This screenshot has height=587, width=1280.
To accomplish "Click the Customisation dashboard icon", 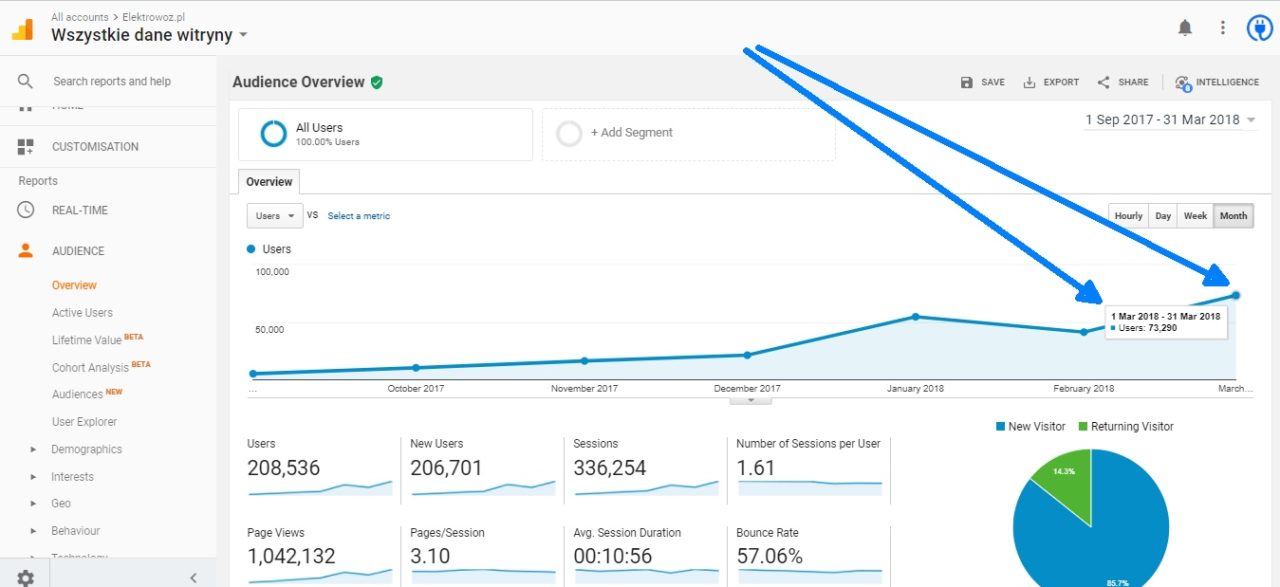I will 26,147.
